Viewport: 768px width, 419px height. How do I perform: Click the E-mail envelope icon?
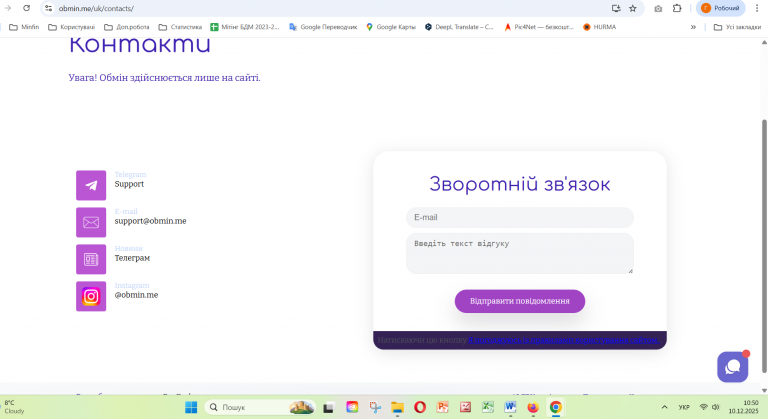coord(91,222)
